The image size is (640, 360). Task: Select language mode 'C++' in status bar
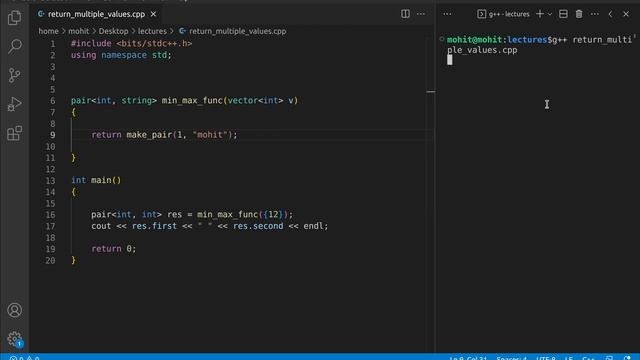coord(588,358)
